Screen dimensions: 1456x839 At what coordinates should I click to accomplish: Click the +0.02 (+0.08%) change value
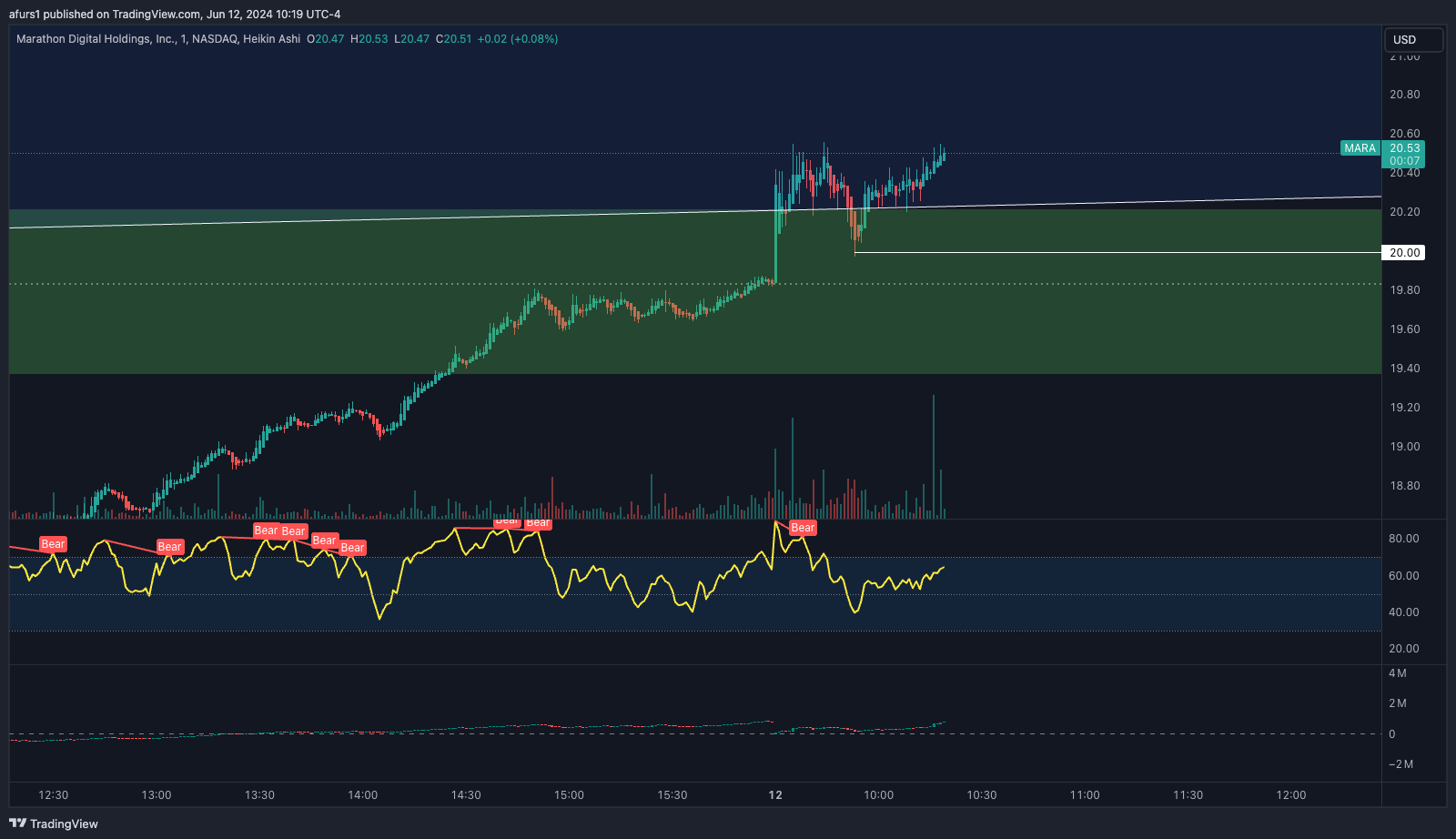(x=518, y=39)
